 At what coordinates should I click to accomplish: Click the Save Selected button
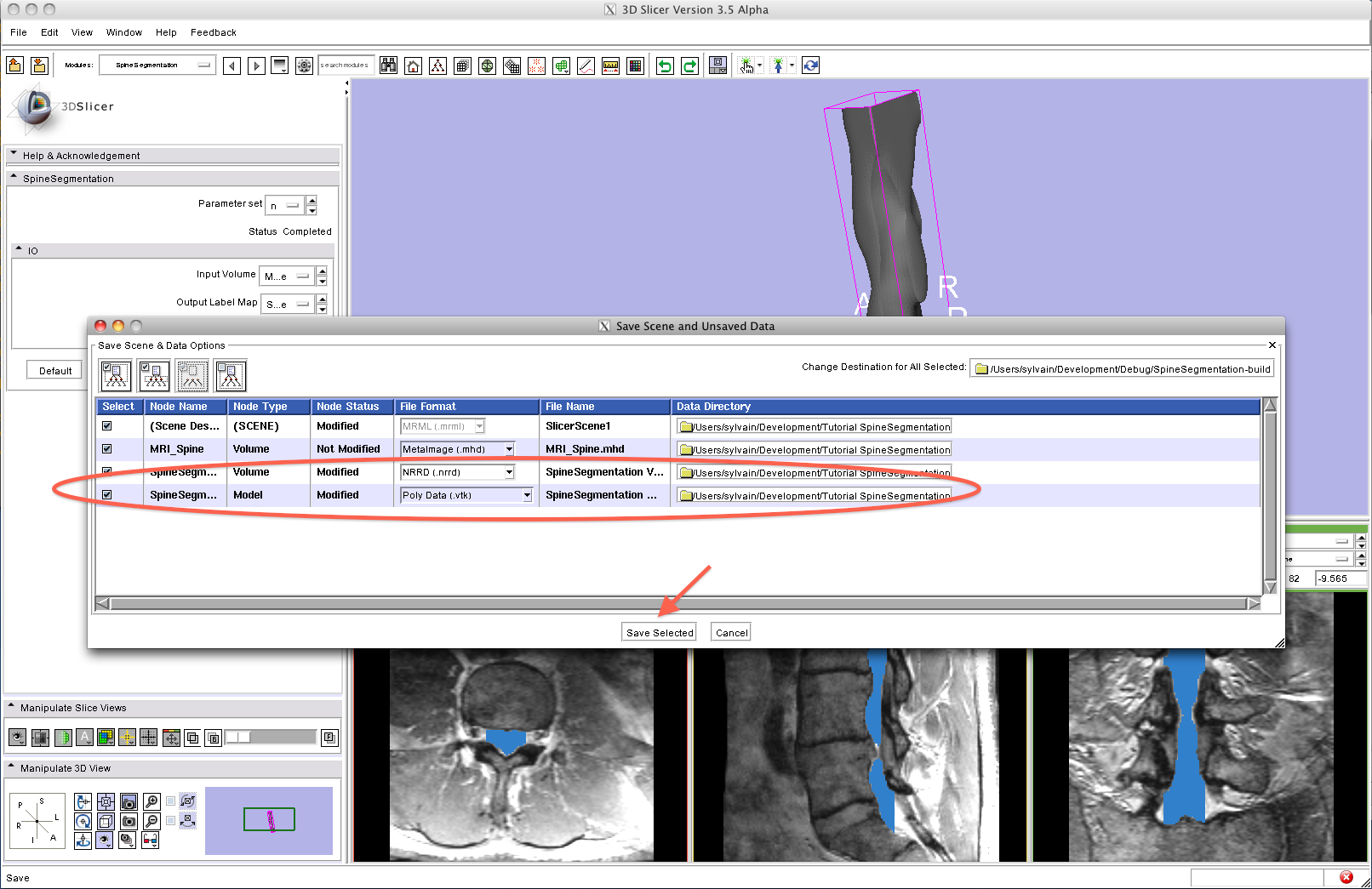click(660, 633)
